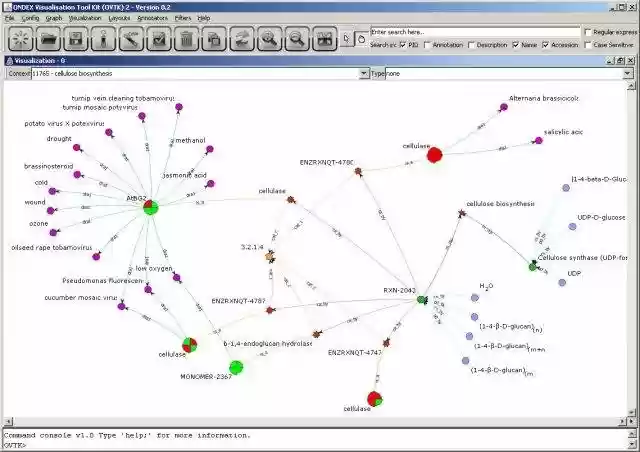Select the b-1,4-endoglucan hydrolase node
This screenshot has width=640, height=452.
[316, 334]
